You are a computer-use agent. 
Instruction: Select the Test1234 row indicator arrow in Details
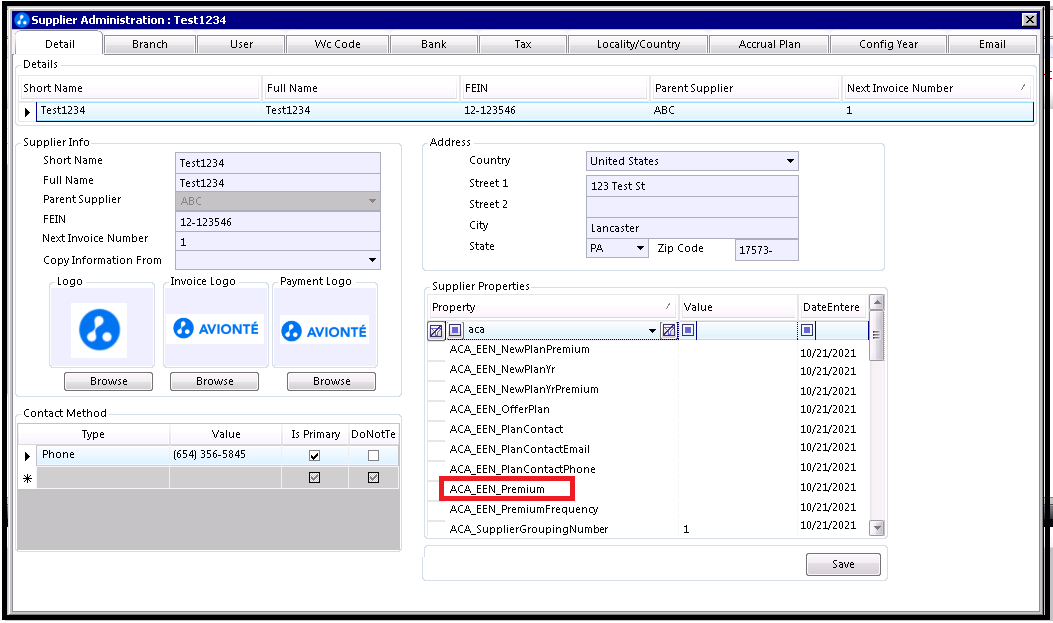coord(28,111)
